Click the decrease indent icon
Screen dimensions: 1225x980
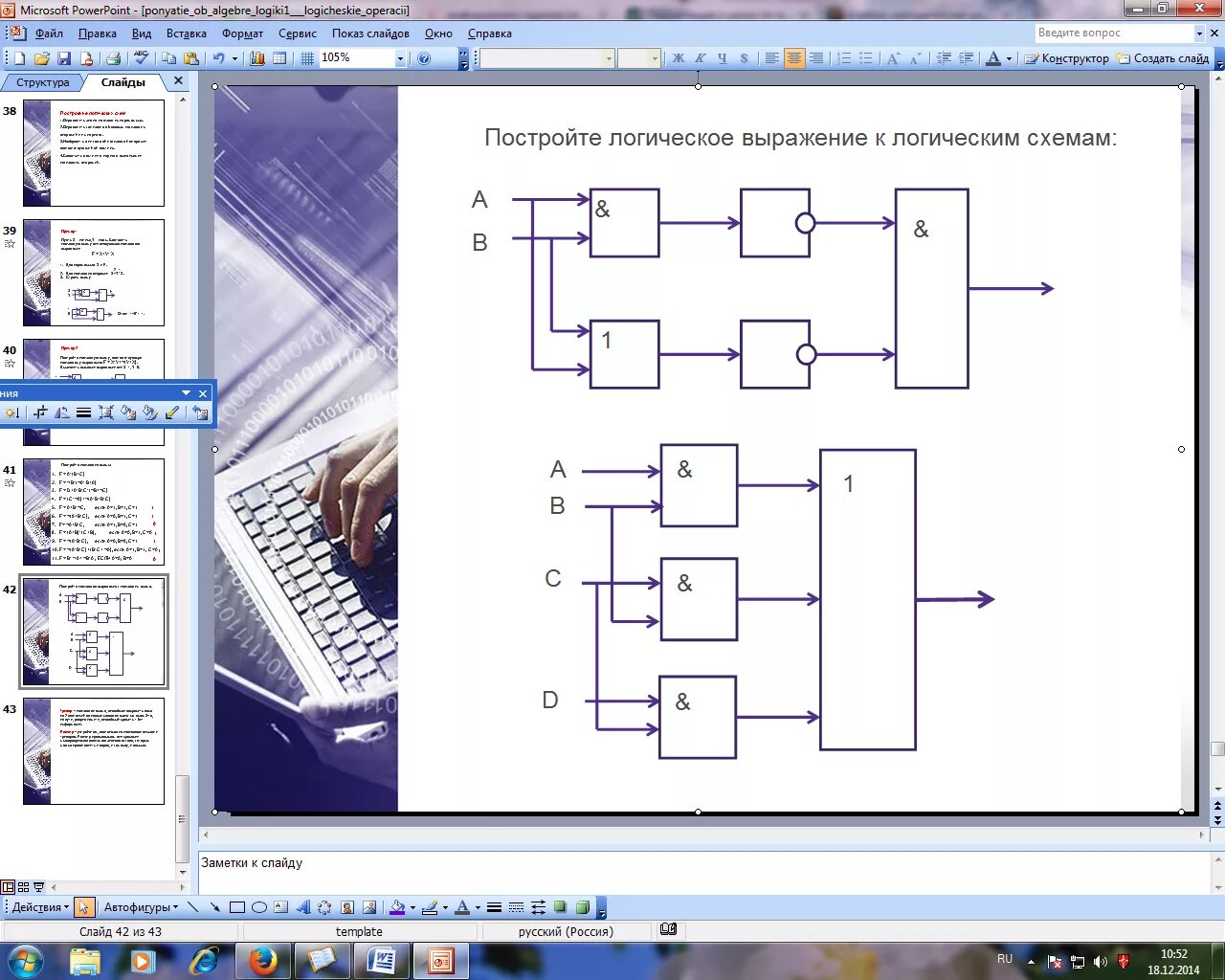pos(944,58)
